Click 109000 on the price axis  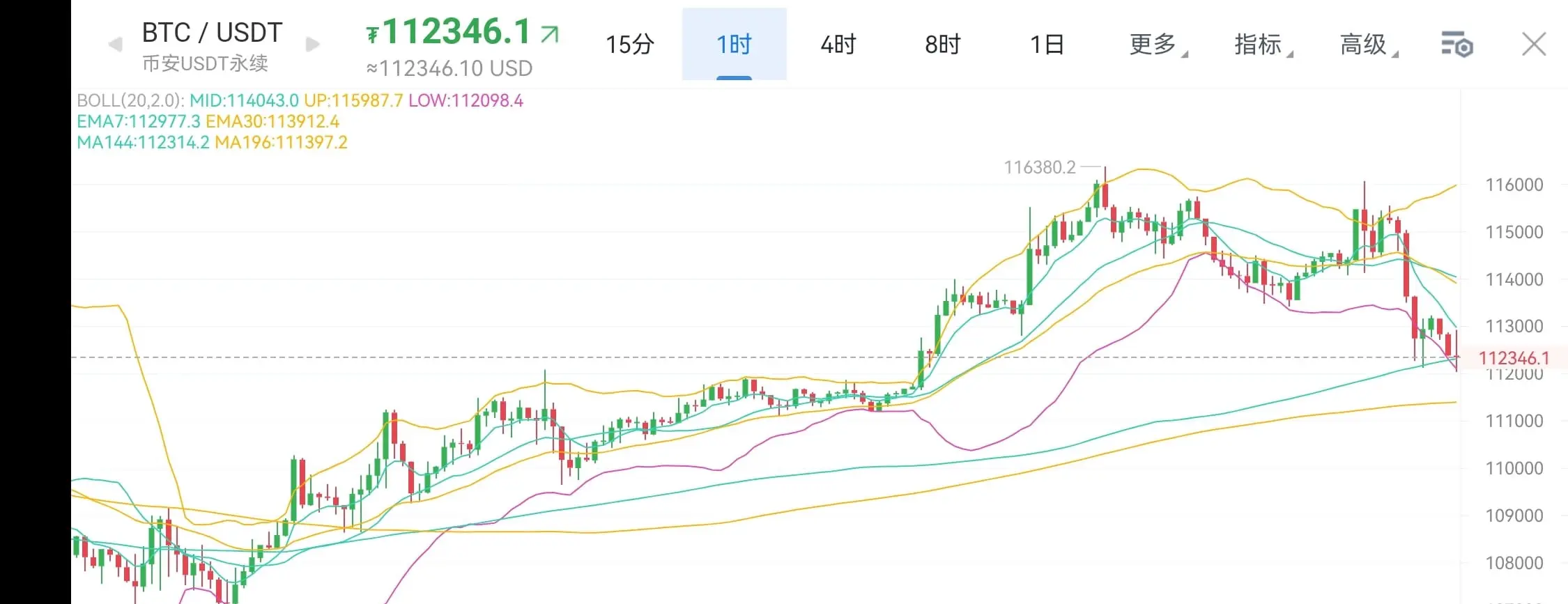[x=1514, y=516]
